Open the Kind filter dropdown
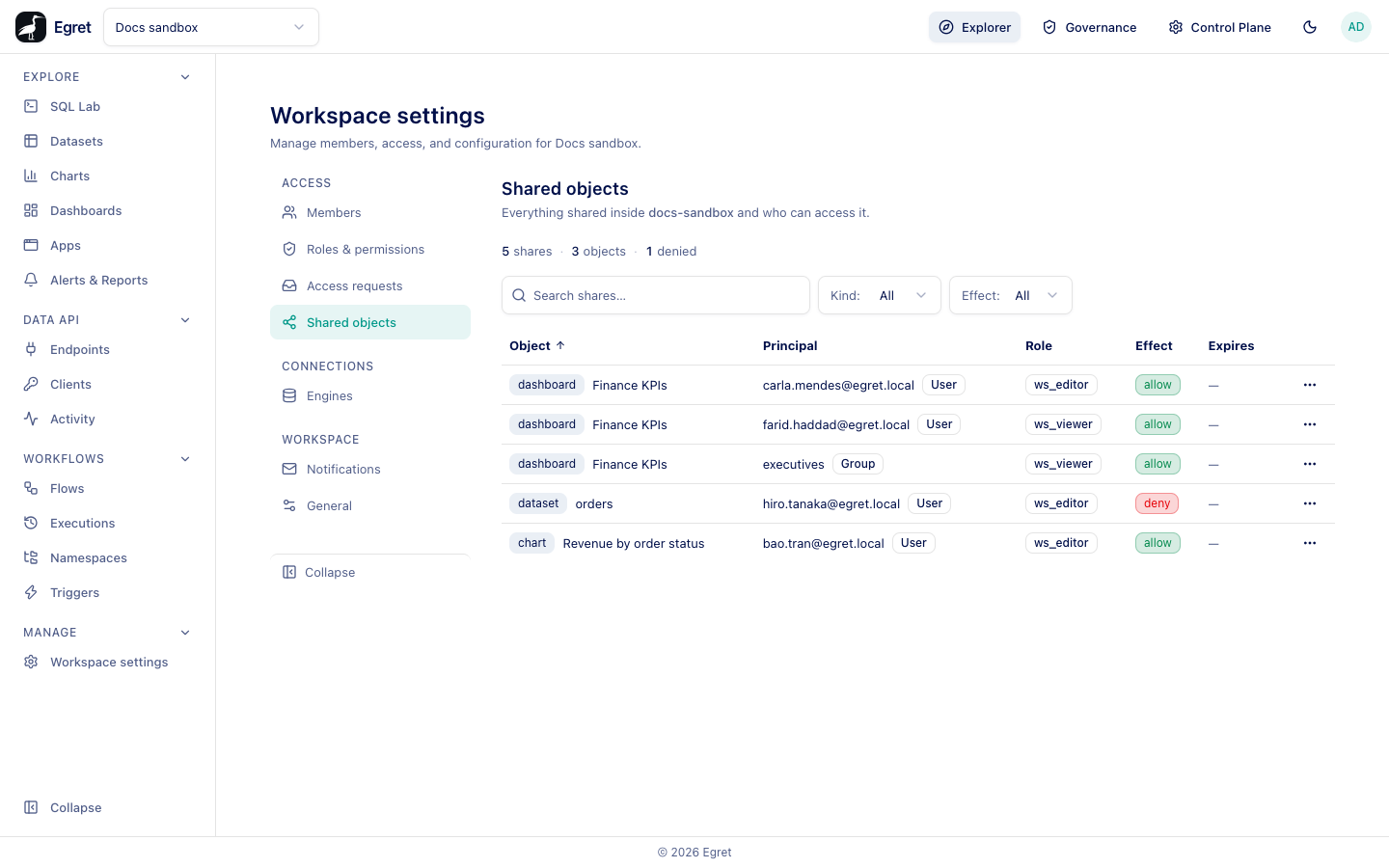The width and height of the screenshot is (1389, 868). [880, 295]
